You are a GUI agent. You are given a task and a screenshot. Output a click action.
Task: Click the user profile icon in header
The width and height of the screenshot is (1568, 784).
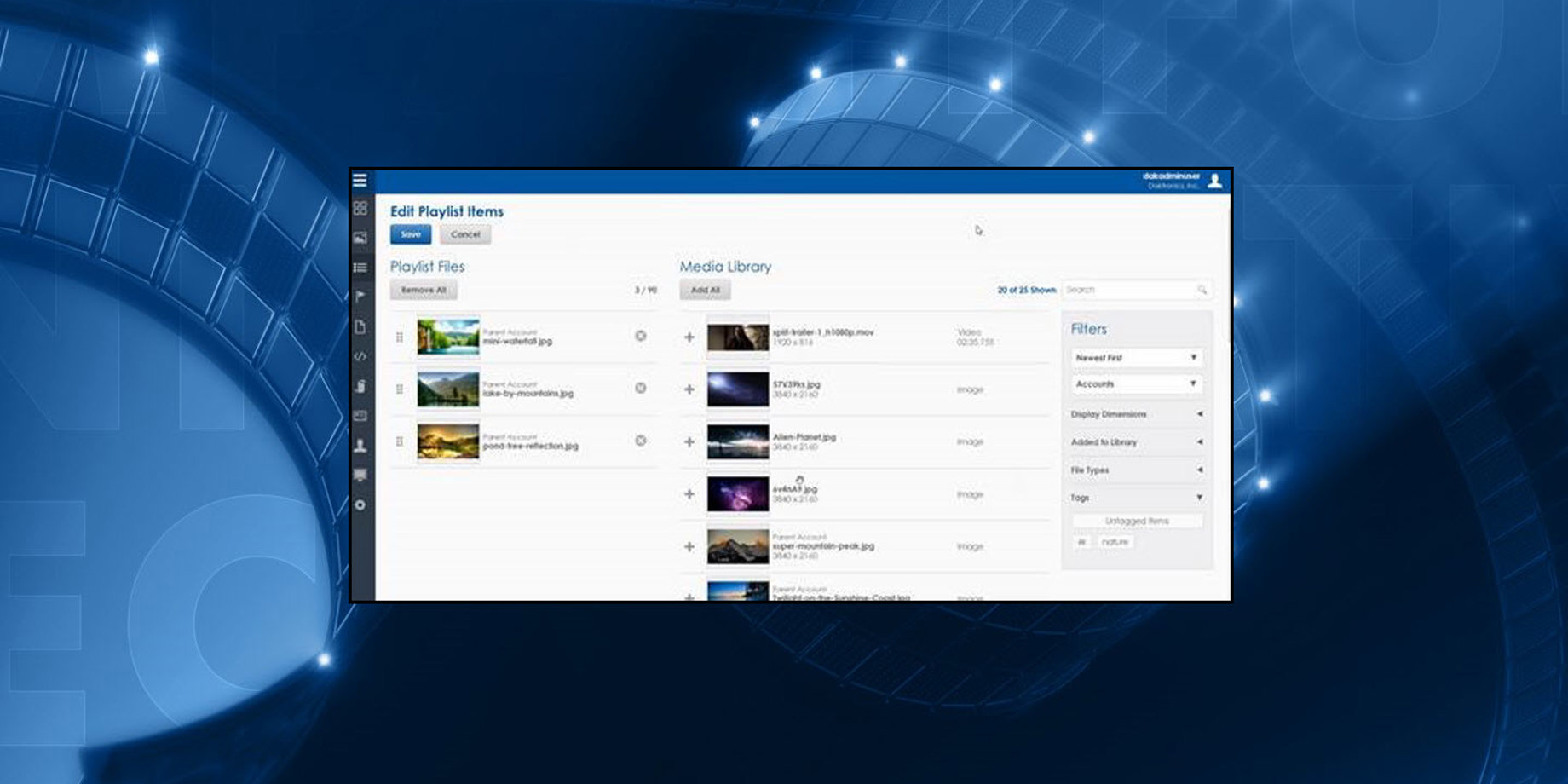pos(1215,181)
